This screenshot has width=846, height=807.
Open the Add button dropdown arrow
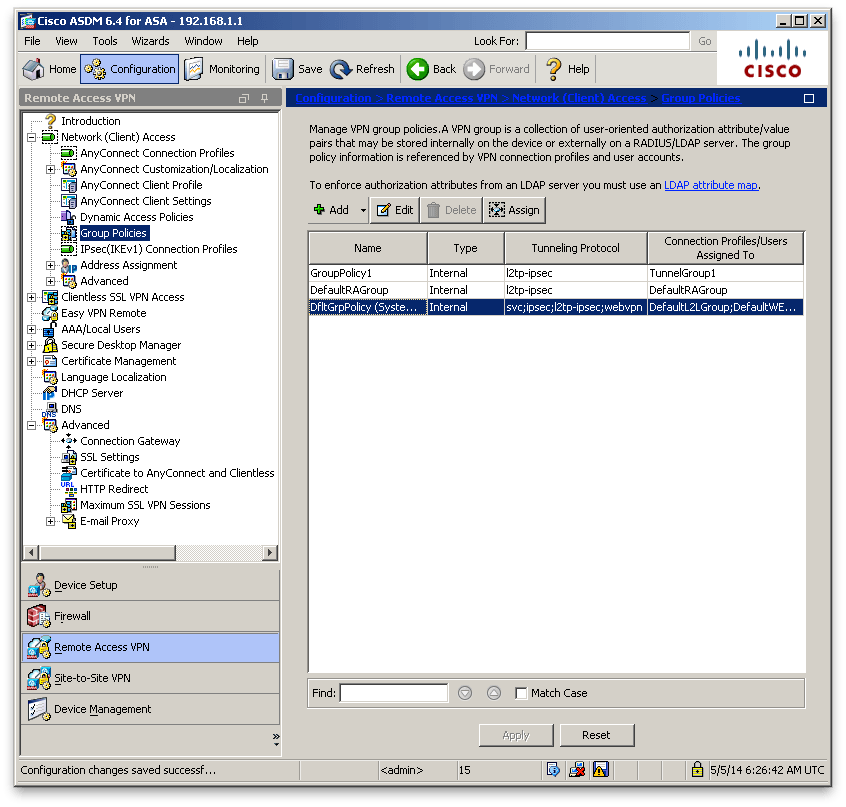[363, 210]
